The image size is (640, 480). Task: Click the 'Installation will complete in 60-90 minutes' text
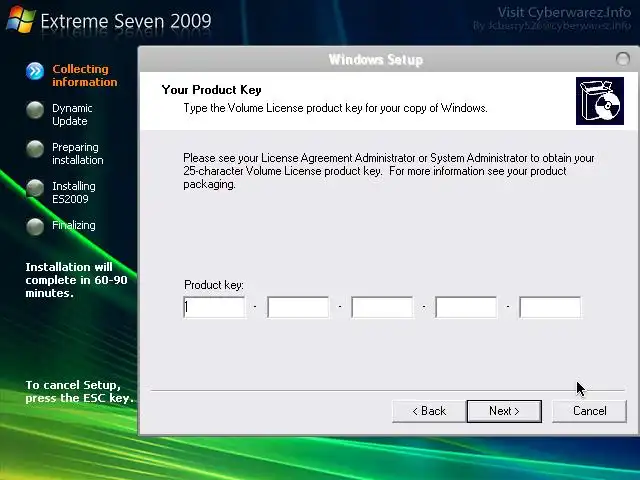[x=76, y=280]
